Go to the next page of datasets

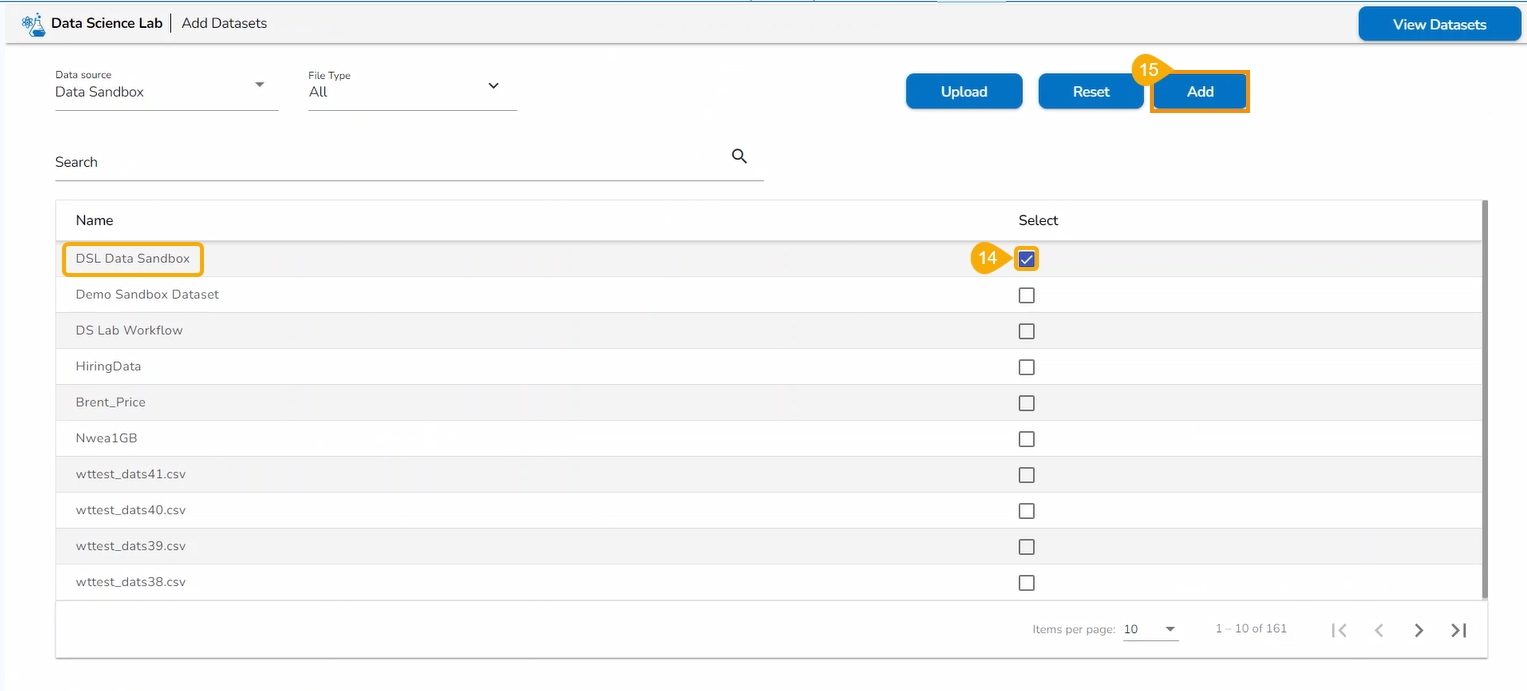[x=1418, y=630]
